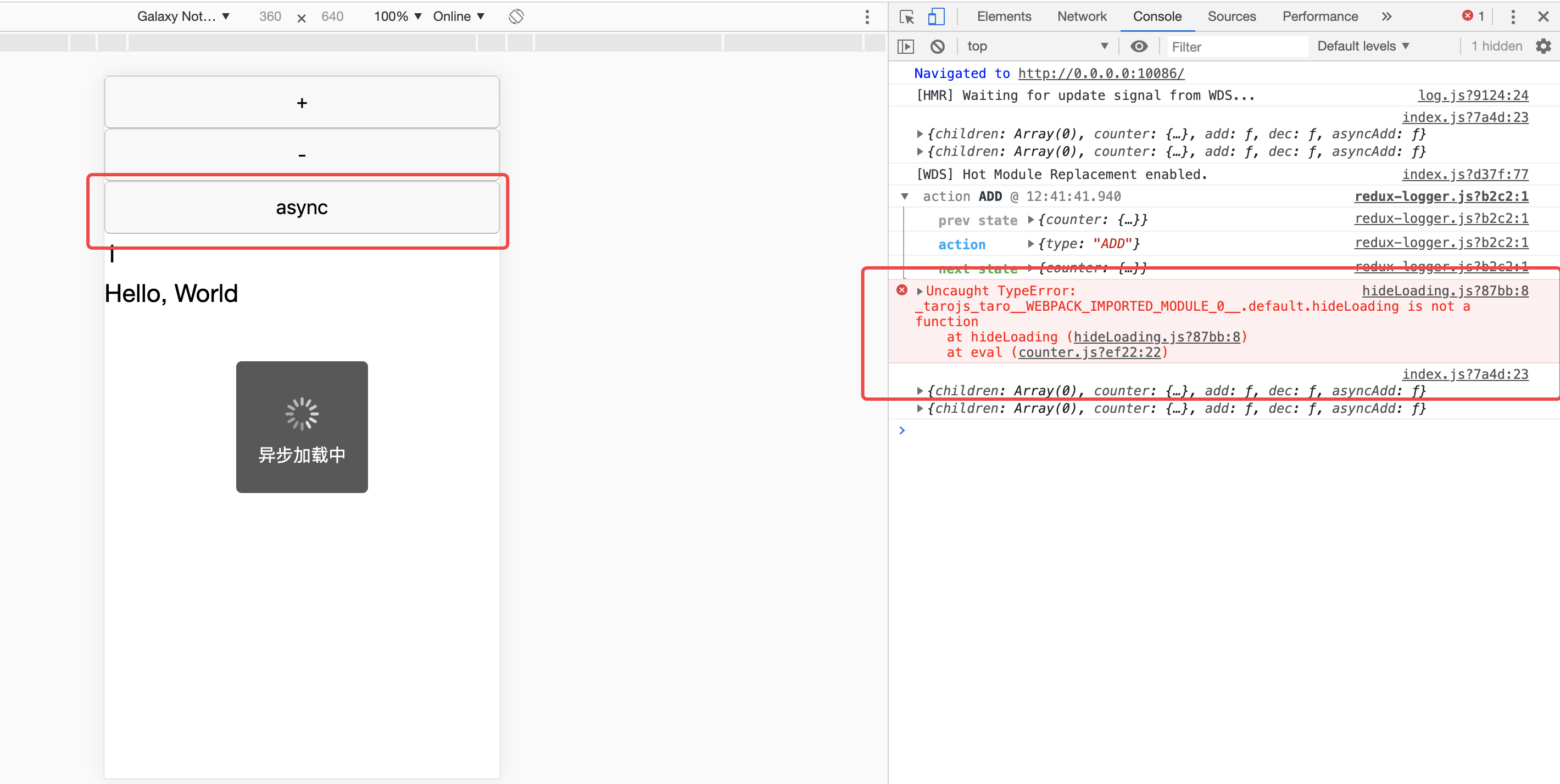
Task: Toggle the device emulation toolbar
Action: pyautogui.click(x=936, y=16)
